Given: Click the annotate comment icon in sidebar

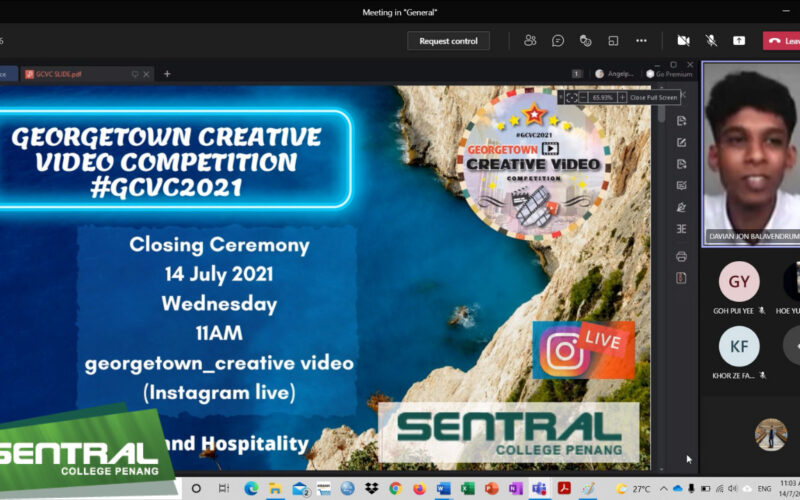Looking at the screenshot, I should point(681,186).
